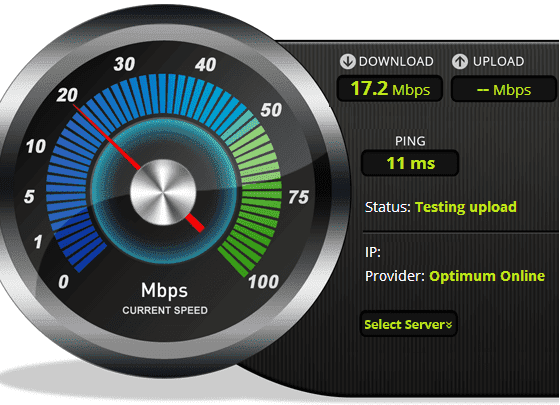This screenshot has height=405, width=560.
Task: Click the Optimum Online provider link
Action: [x=487, y=276]
